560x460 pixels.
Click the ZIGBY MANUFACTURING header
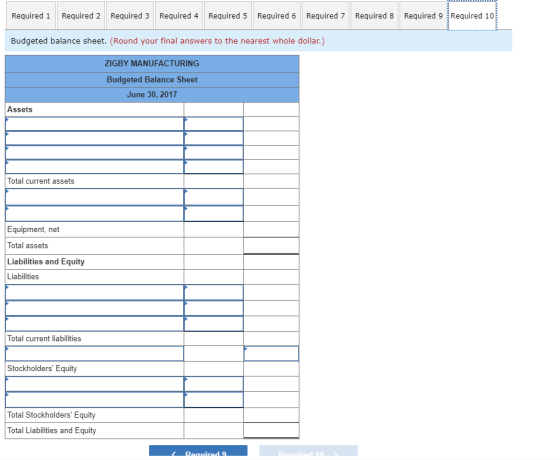(x=152, y=64)
